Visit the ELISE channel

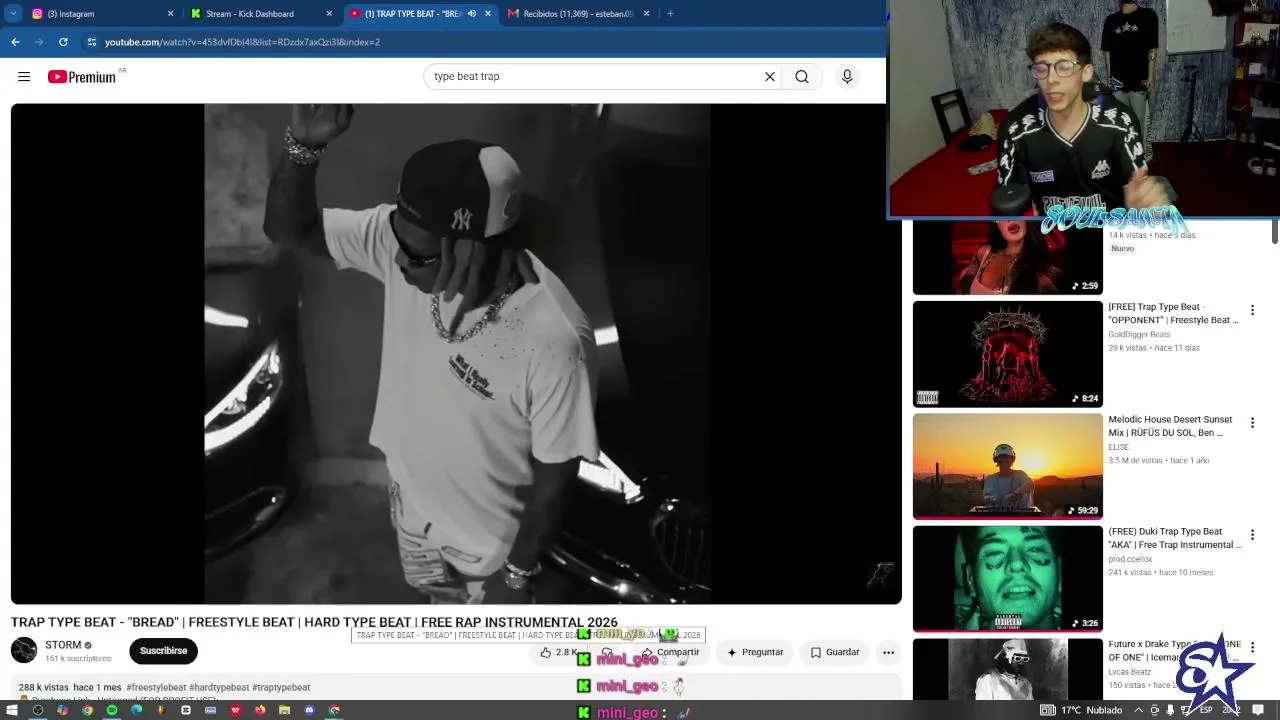[1118, 447]
